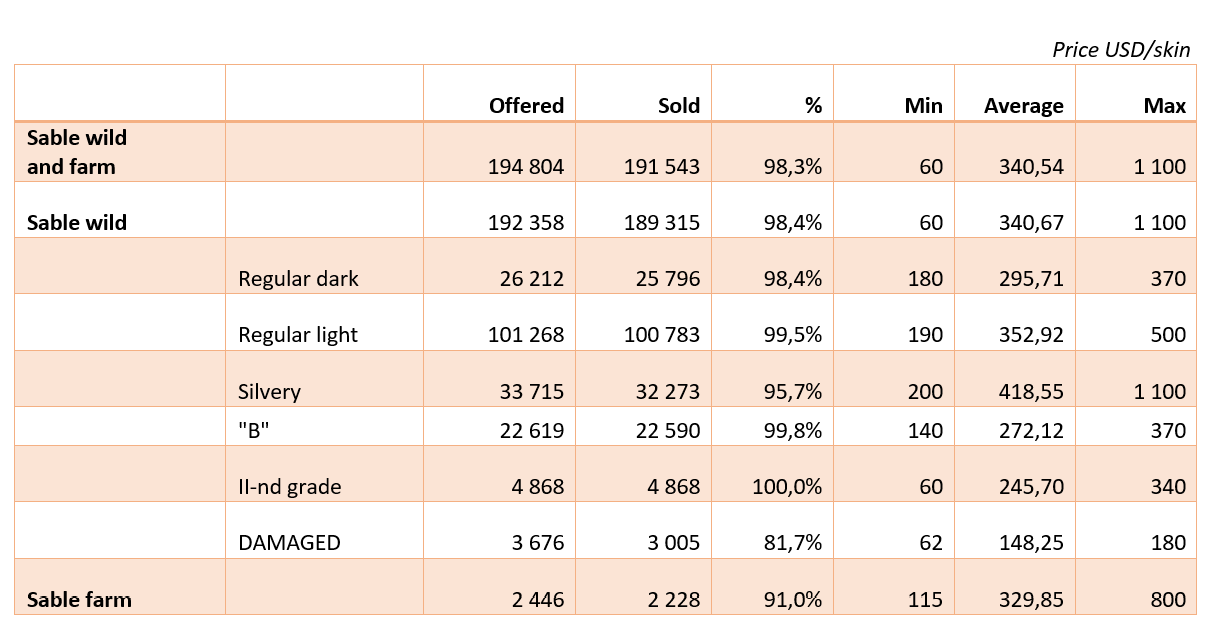Select the II-nd grade row label

289,487
